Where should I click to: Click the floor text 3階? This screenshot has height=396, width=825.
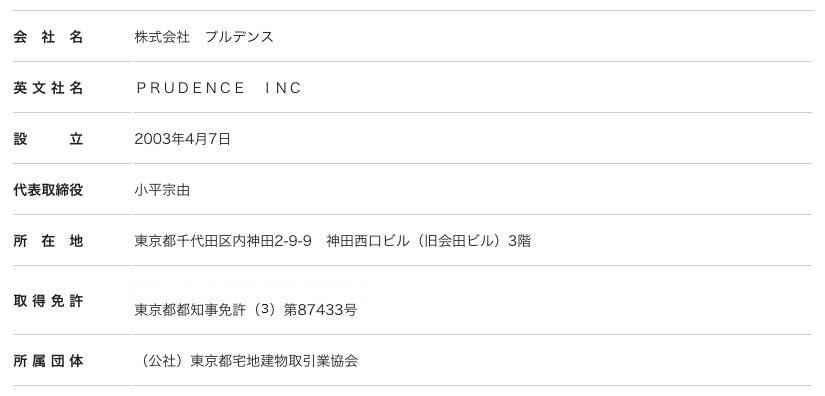click(519, 241)
